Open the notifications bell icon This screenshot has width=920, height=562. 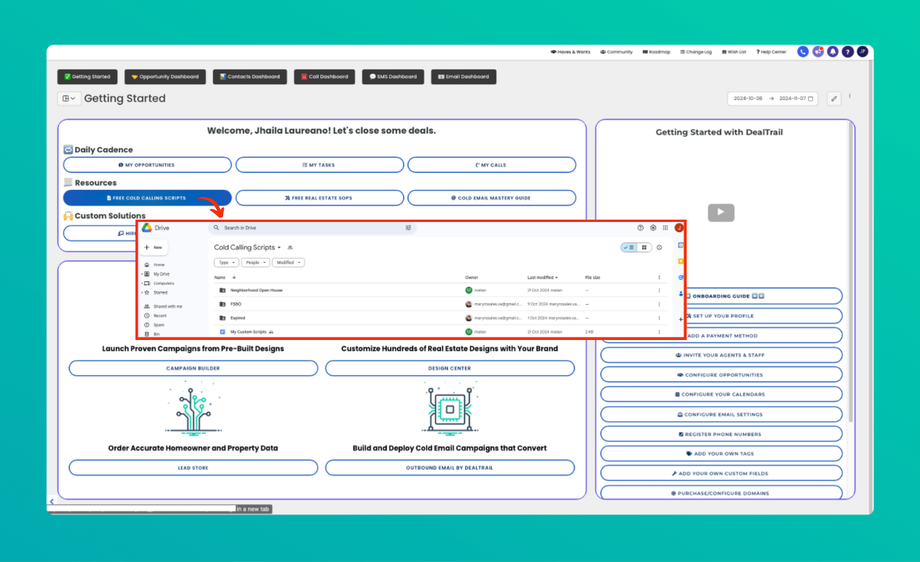click(833, 52)
